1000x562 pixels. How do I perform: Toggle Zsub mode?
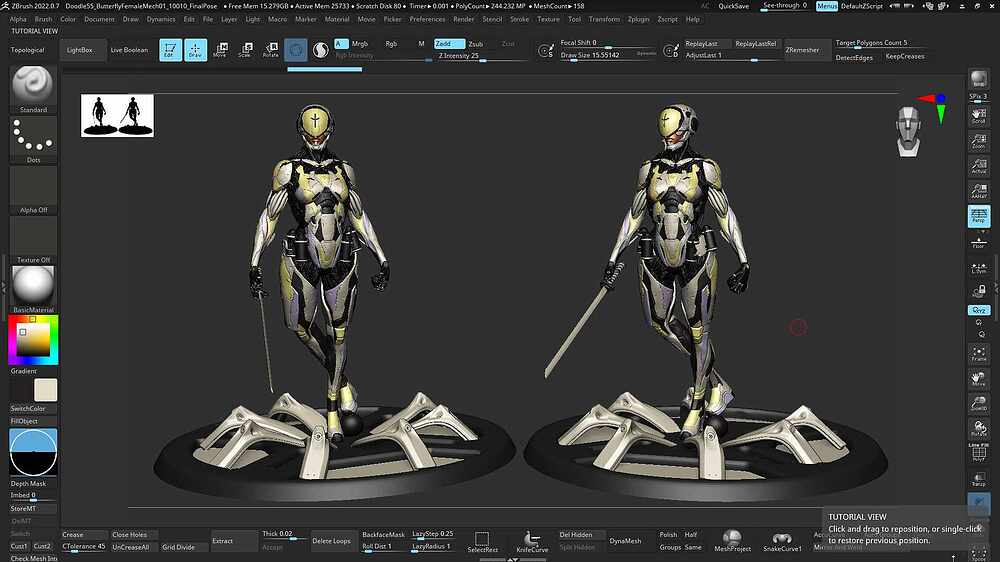pos(476,43)
